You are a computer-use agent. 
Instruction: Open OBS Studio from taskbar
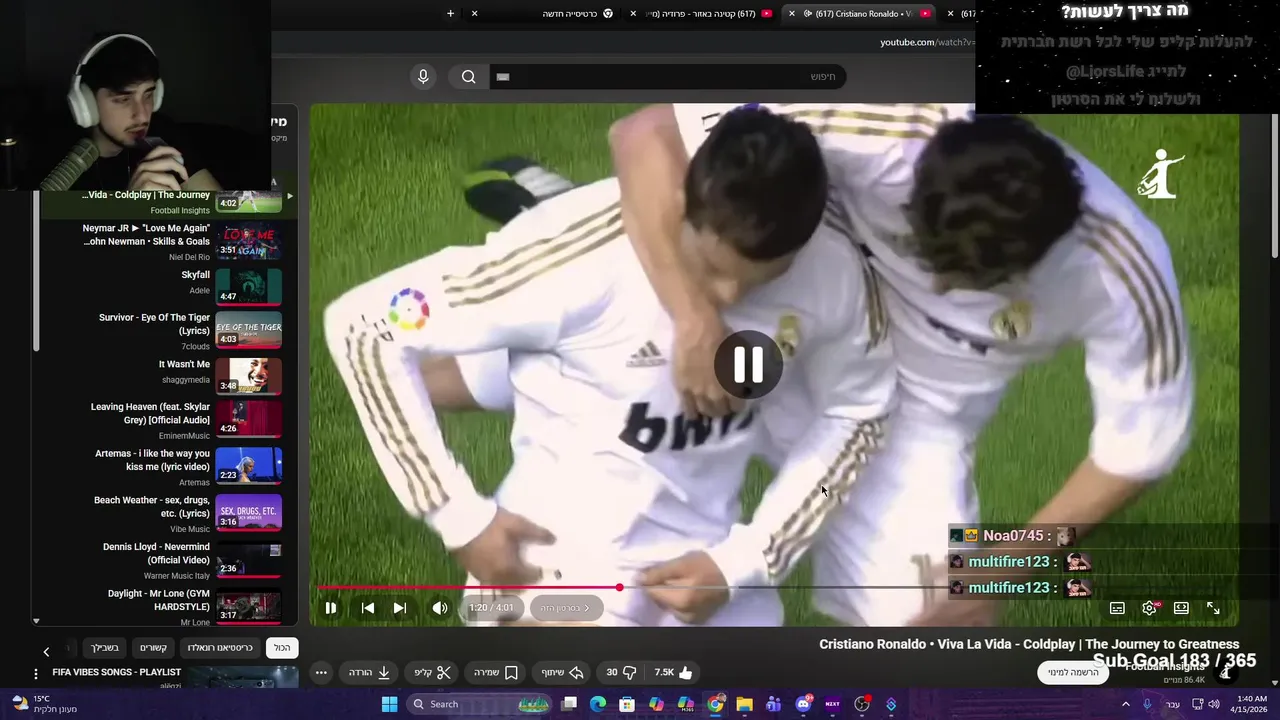point(862,704)
